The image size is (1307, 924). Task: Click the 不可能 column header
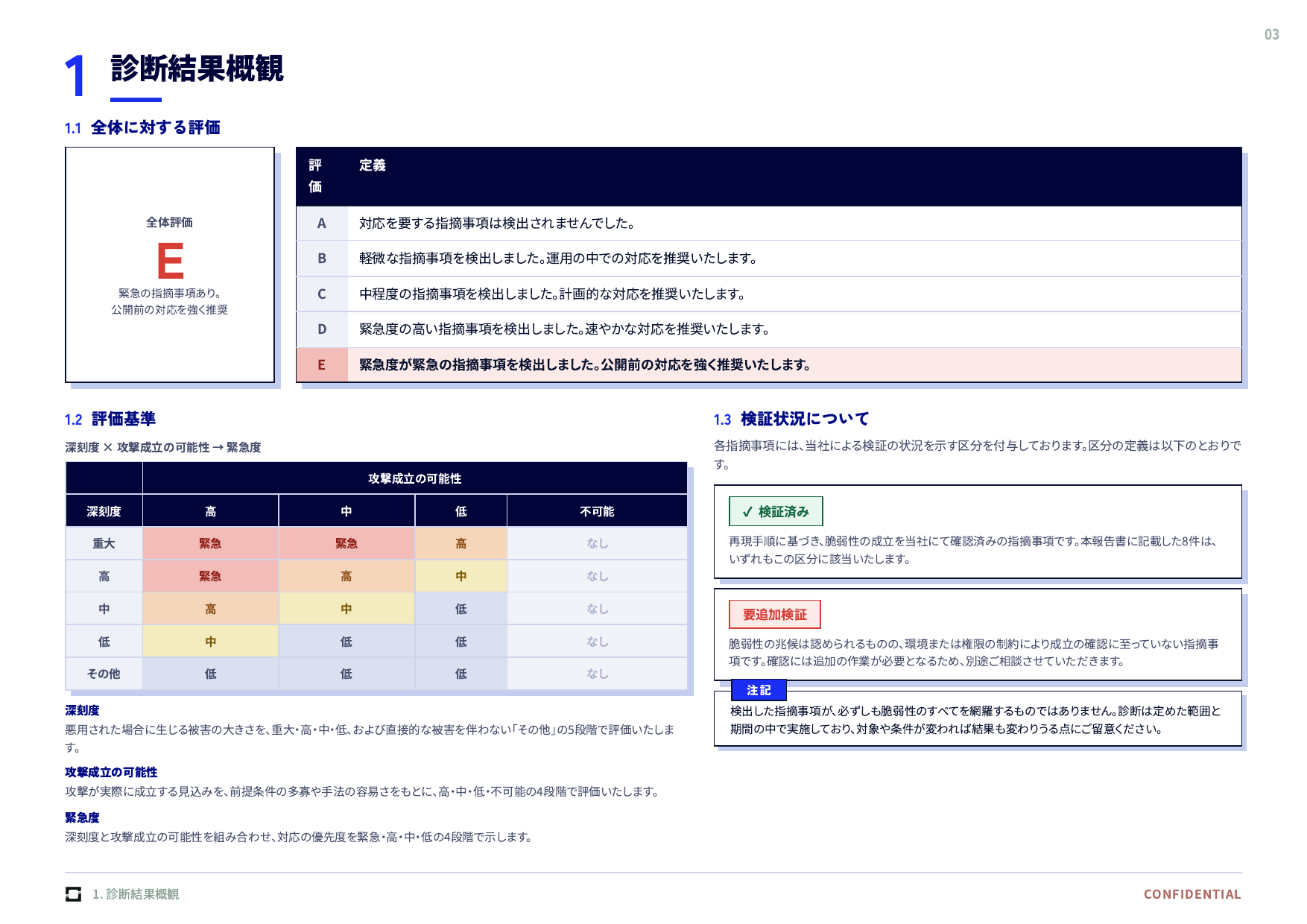coord(597,511)
